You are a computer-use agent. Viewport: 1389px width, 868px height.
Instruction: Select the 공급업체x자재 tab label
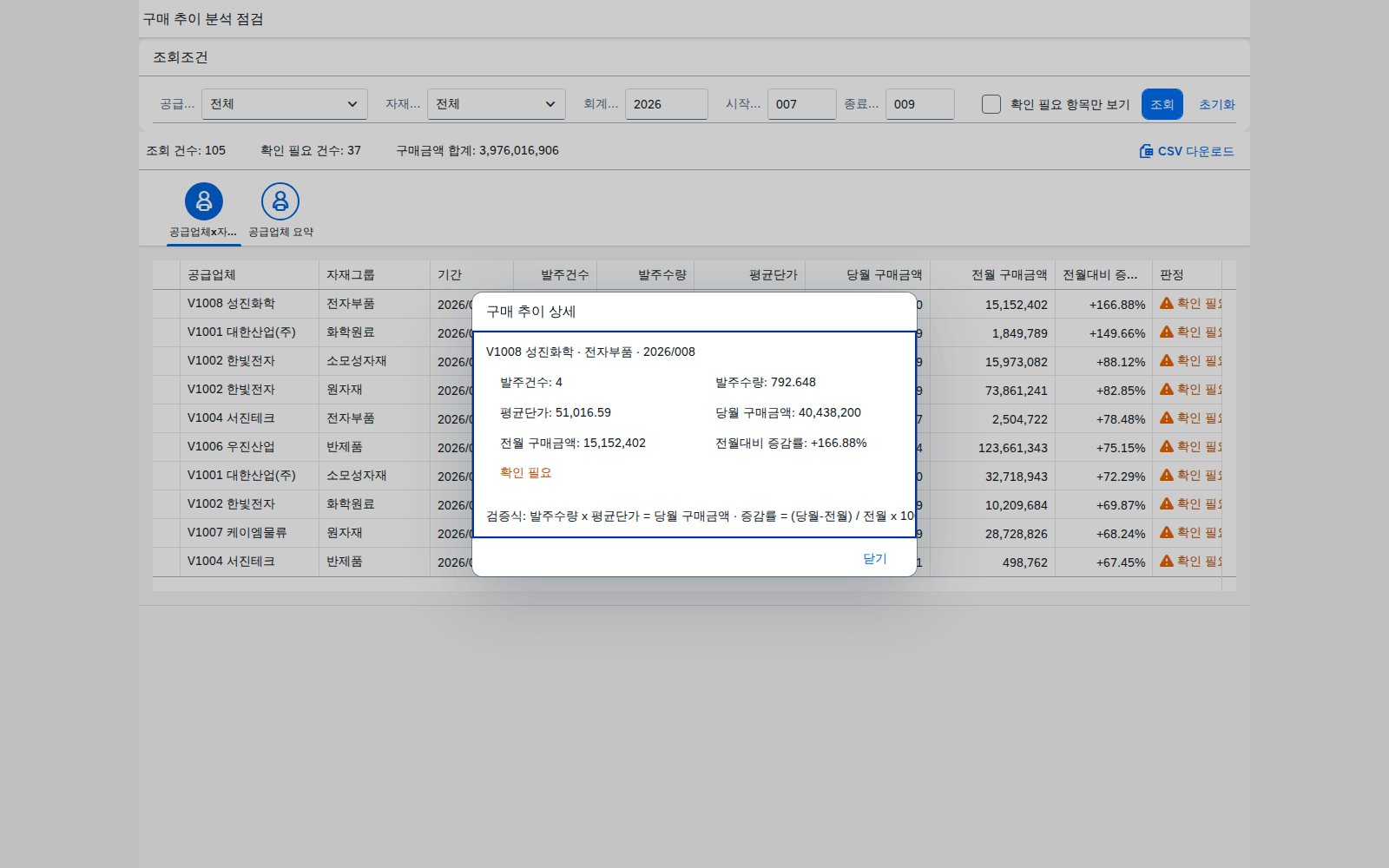click(x=203, y=232)
